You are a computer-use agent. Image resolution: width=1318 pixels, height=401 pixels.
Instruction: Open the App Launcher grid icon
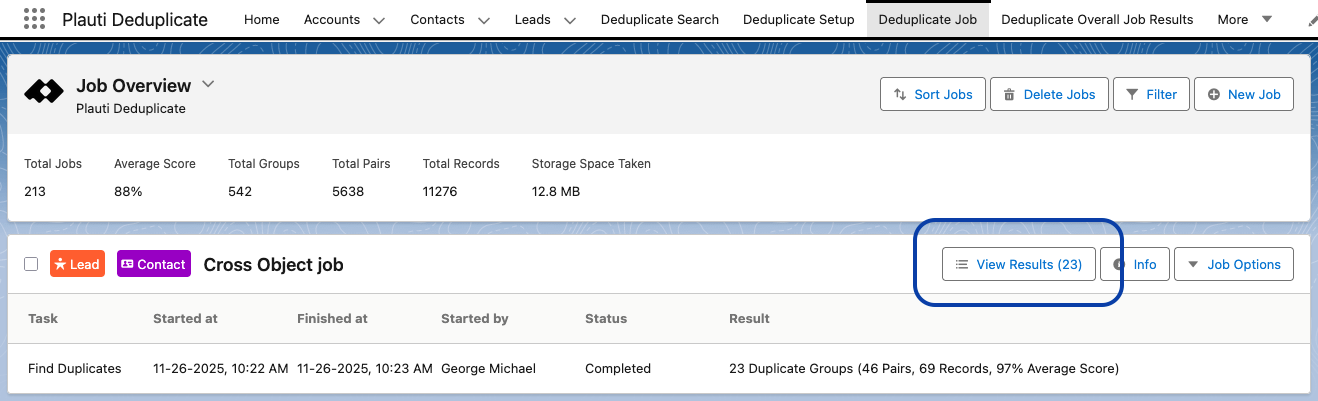click(34, 19)
